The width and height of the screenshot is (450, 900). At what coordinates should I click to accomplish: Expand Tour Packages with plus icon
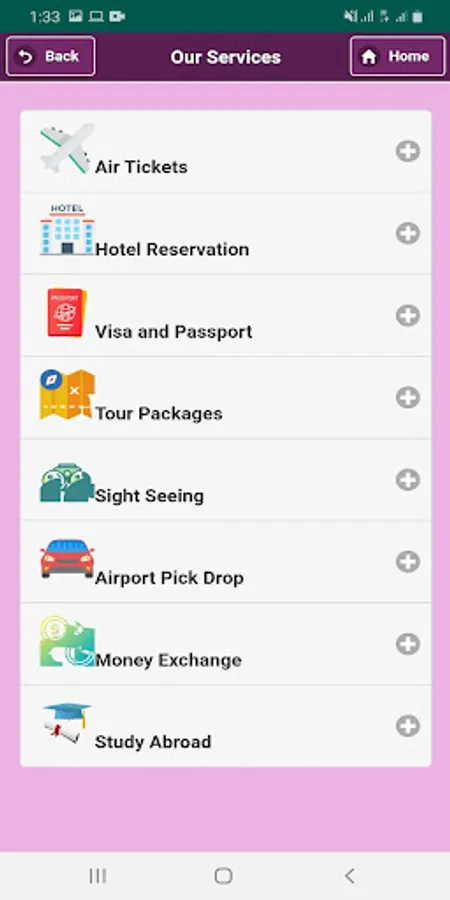coord(408,397)
